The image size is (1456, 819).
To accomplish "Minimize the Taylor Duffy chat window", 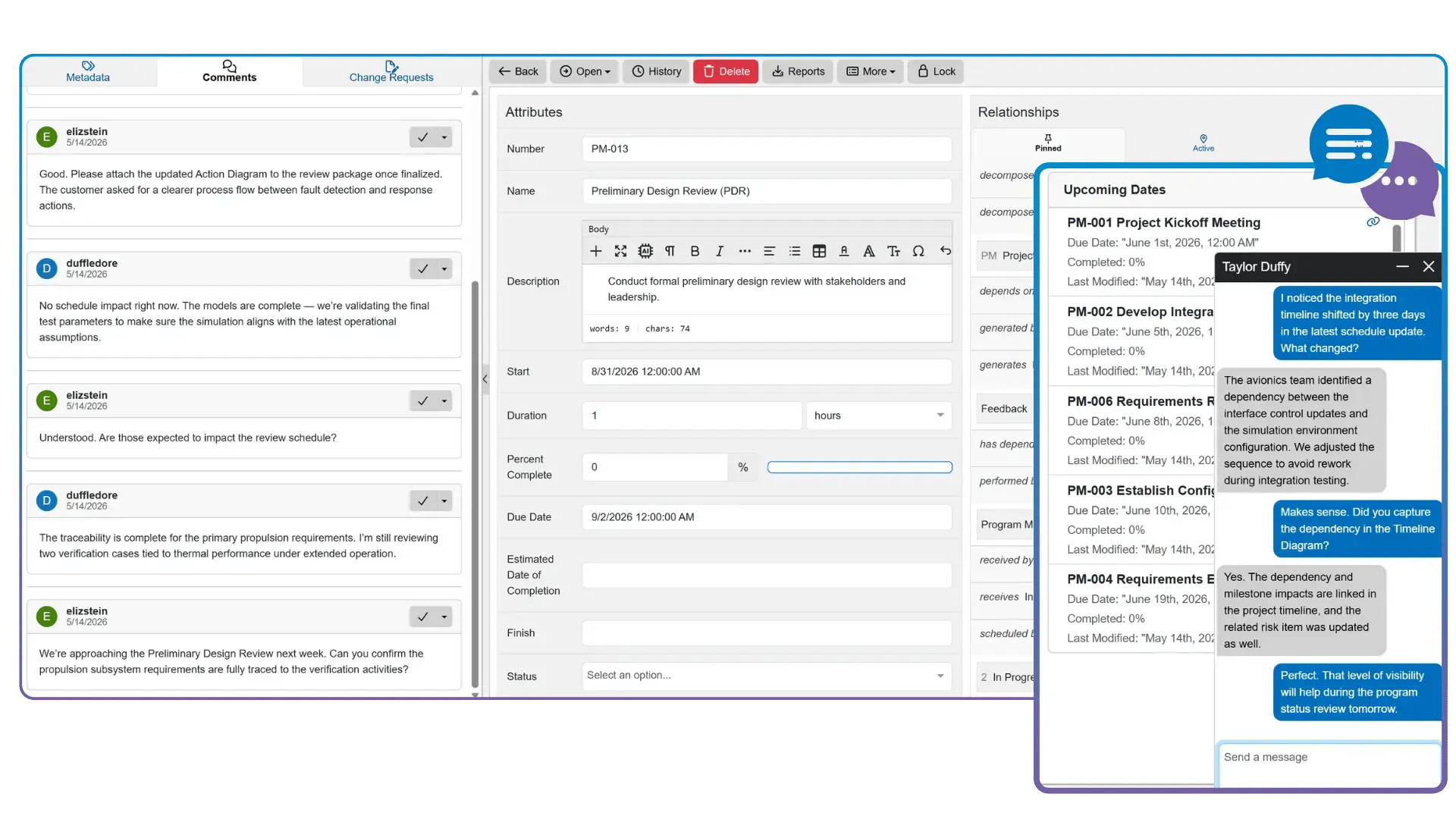I will tap(1402, 267).
